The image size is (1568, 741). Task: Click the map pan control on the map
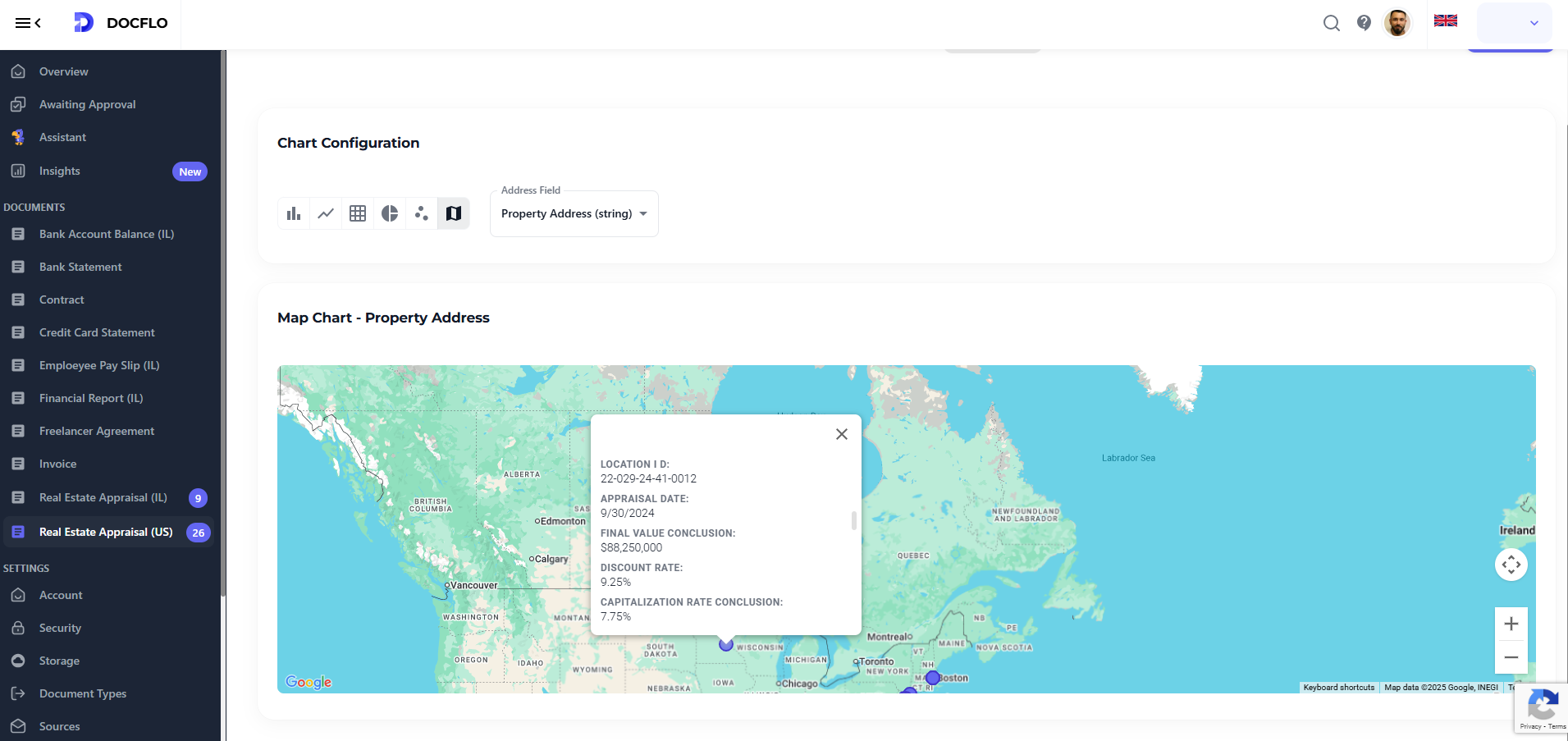(x=1511, y=564)
